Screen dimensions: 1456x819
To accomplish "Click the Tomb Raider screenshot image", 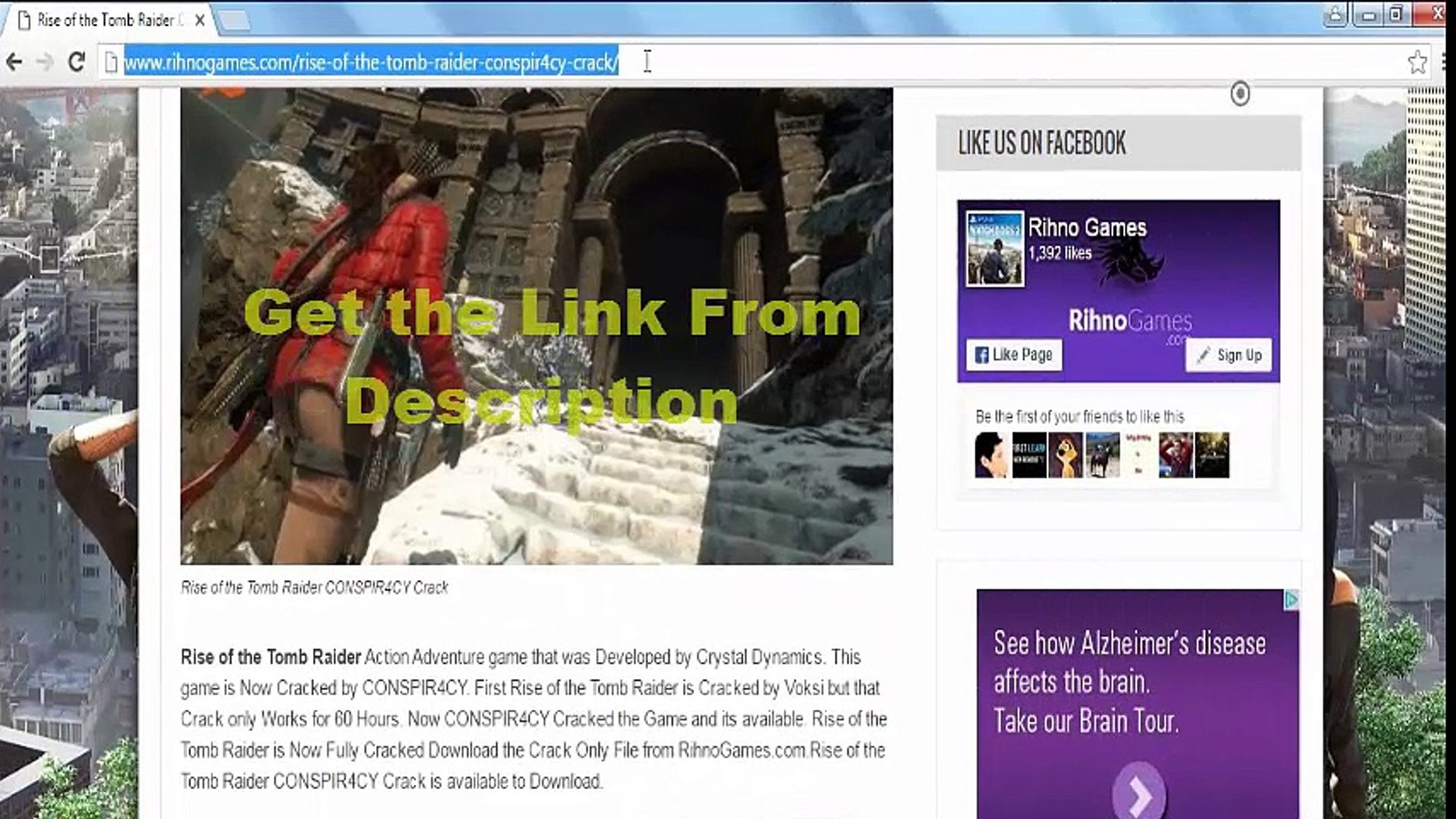I will coord(536,326).
